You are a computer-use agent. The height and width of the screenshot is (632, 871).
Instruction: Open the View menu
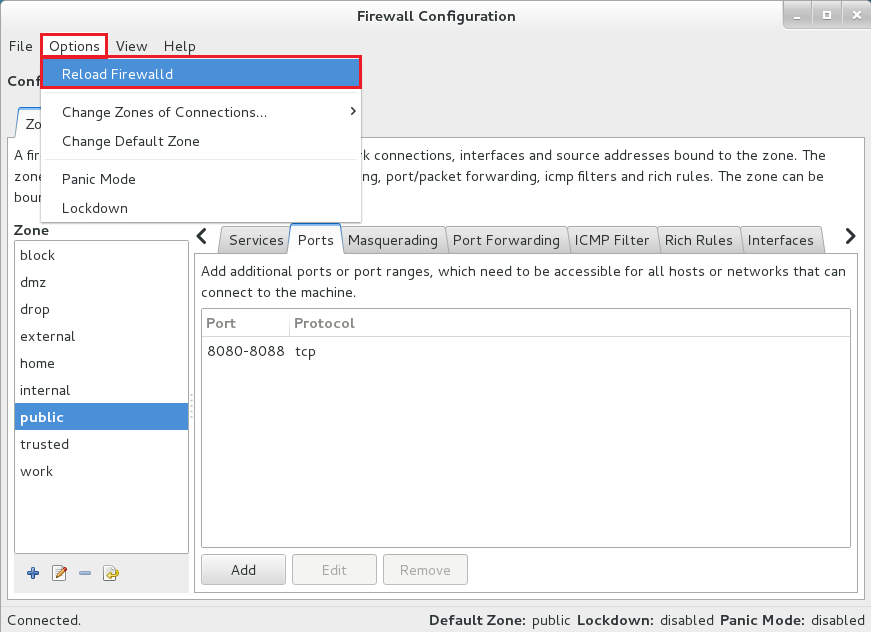(x=131, y=46)
